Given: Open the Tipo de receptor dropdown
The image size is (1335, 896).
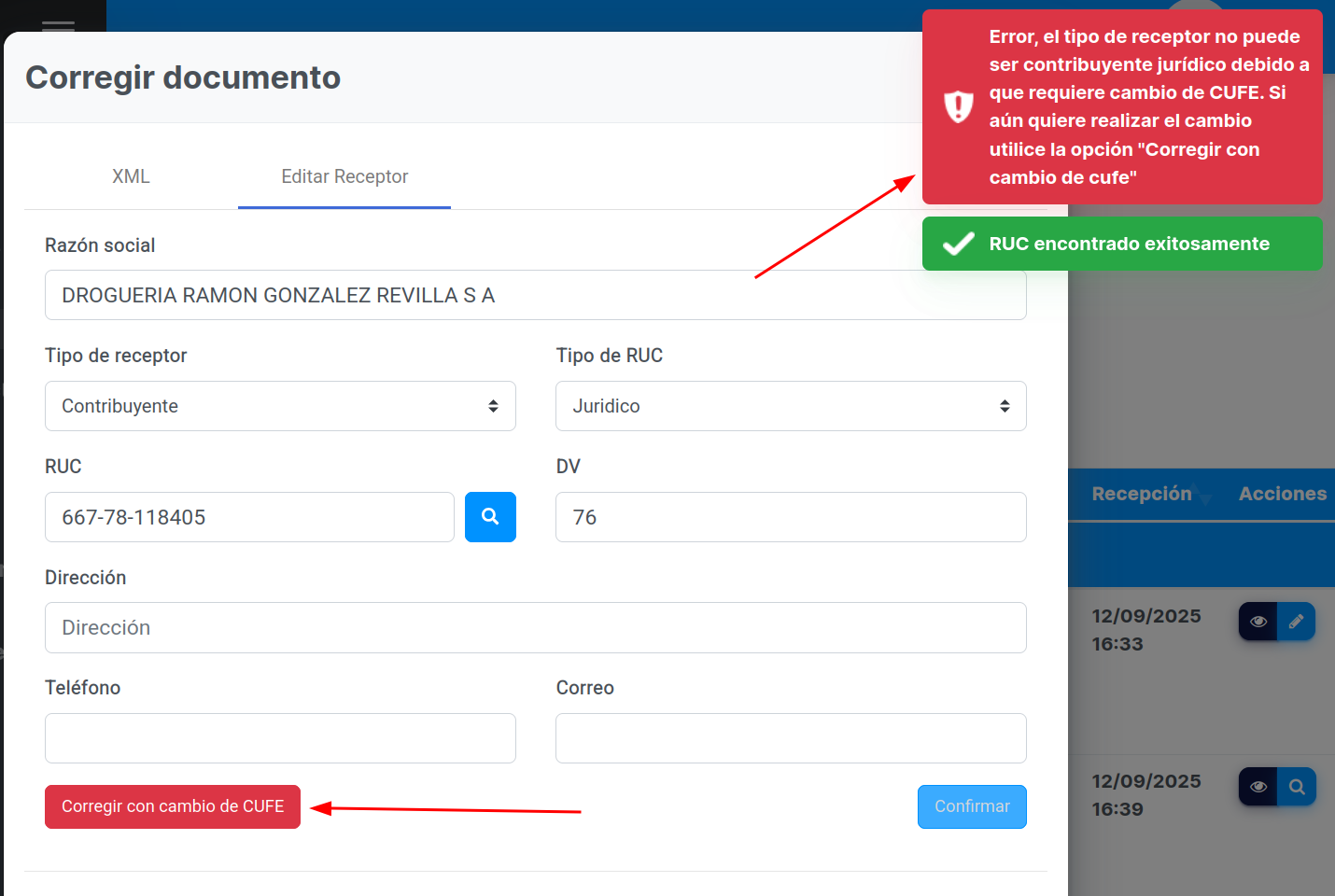Looking at the screenshot, I should [x=280, y=406].
